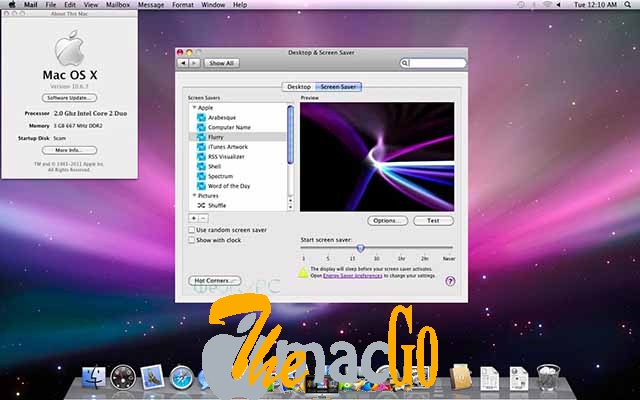The width and height of the screenshot is (640, 400).
Task: Click the volume icon in menu bar
Action: 558,5
